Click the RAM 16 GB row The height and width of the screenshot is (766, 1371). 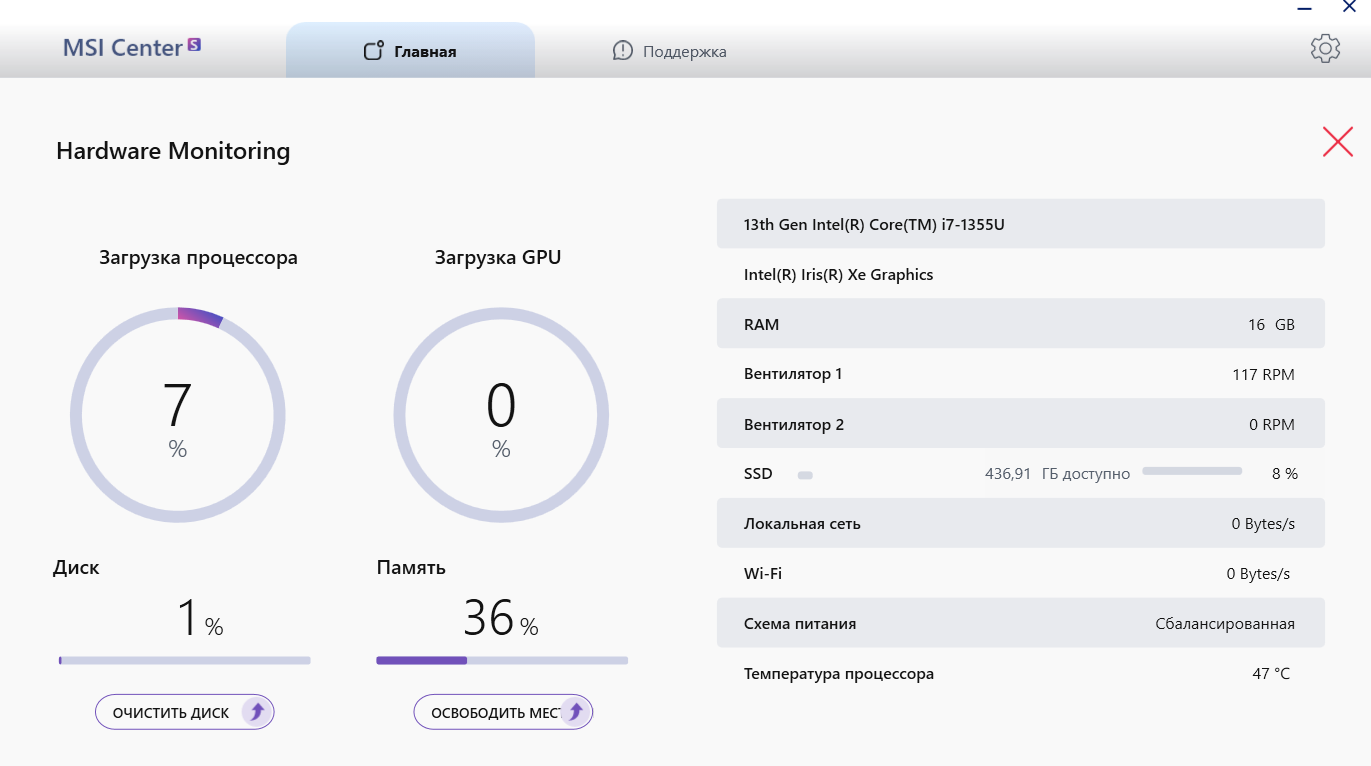click(1021, 324)
